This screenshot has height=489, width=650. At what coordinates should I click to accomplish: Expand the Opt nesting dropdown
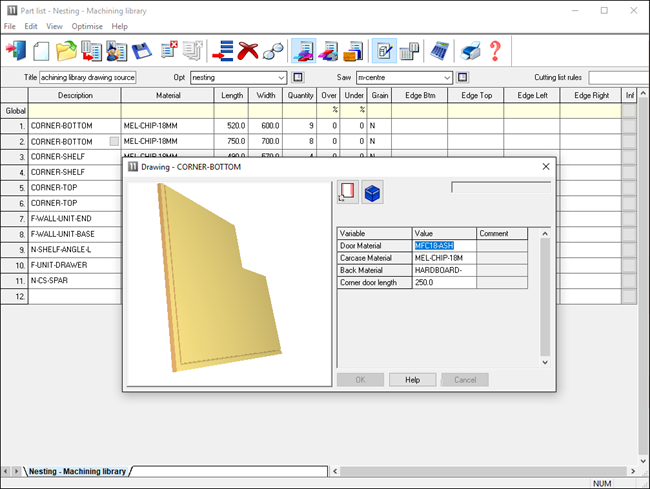281,77
